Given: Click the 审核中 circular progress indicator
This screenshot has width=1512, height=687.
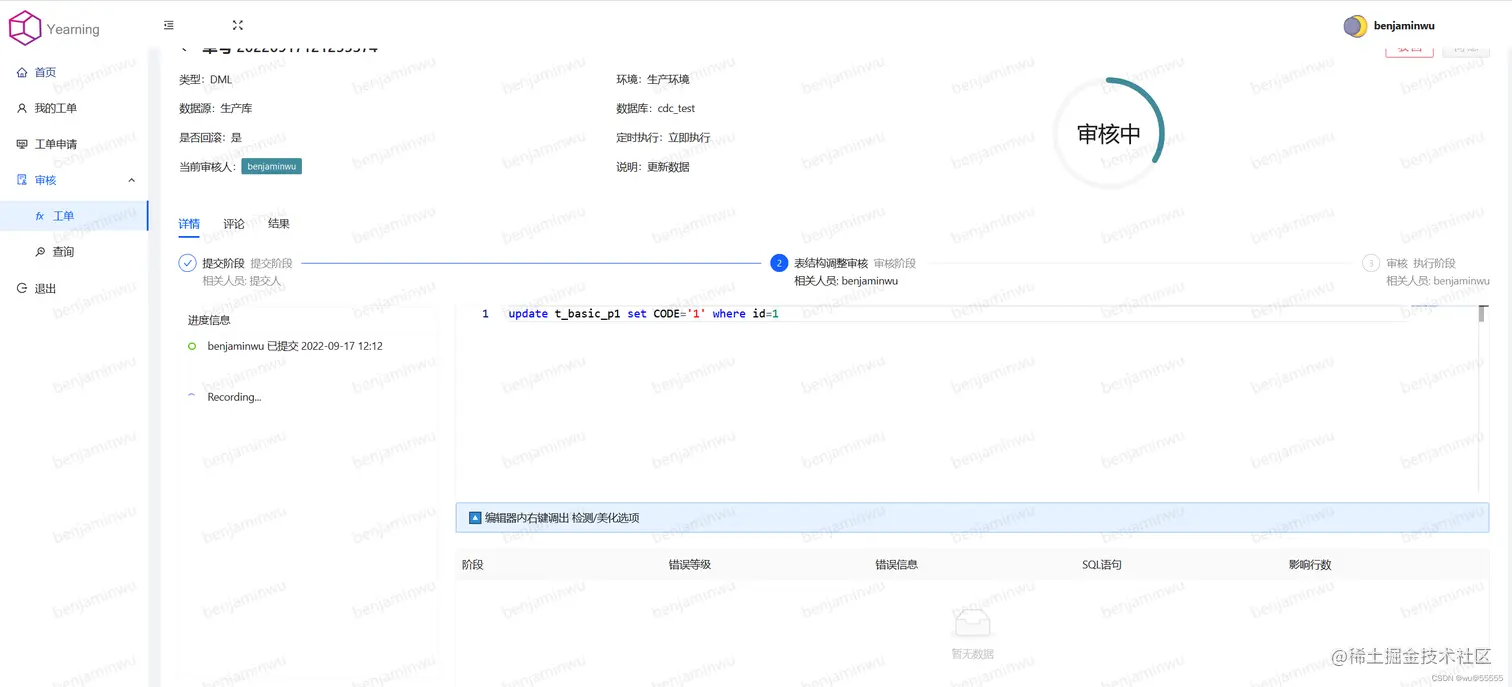Looking at the screenshot, I should [x=1109, y=134].
